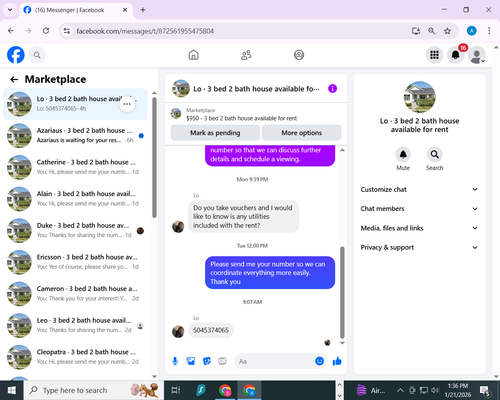Open Duke conversation
The height and width of the screenshot is (400, 500).
pos(75,231)
